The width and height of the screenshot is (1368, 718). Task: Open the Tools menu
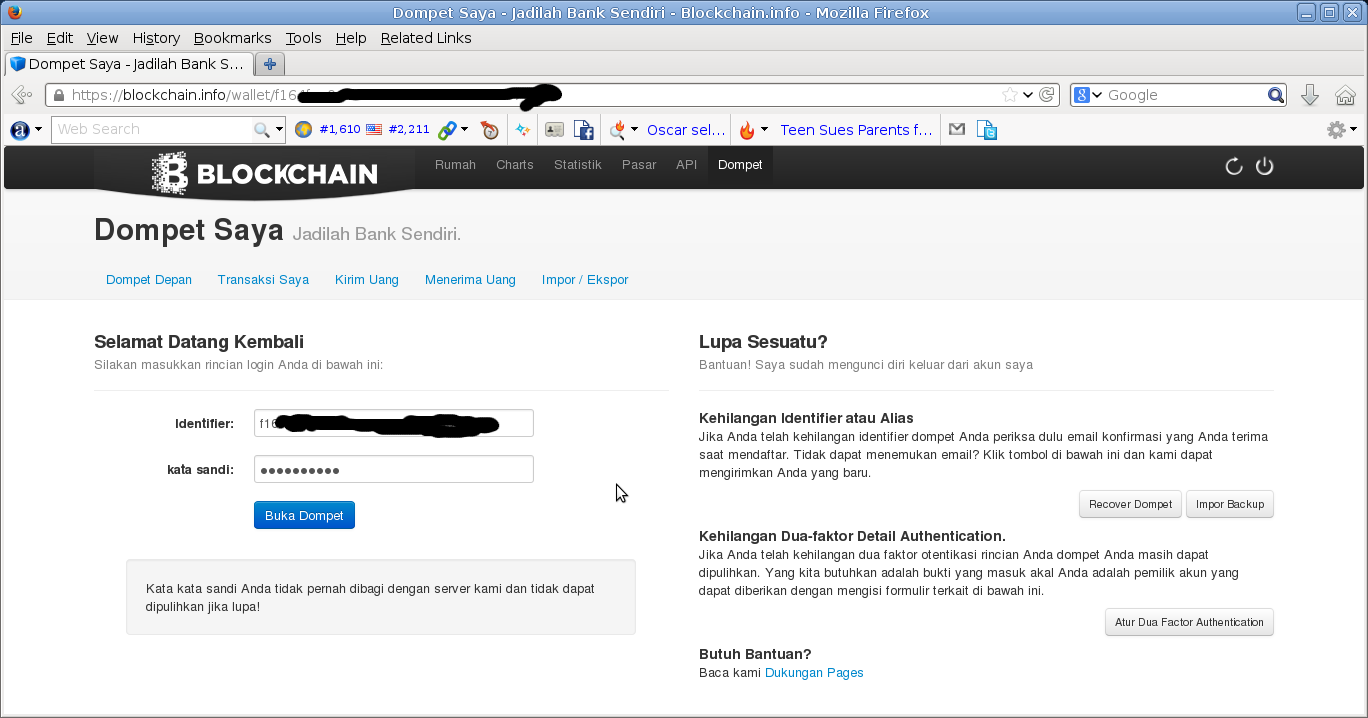tap(303, 38)
